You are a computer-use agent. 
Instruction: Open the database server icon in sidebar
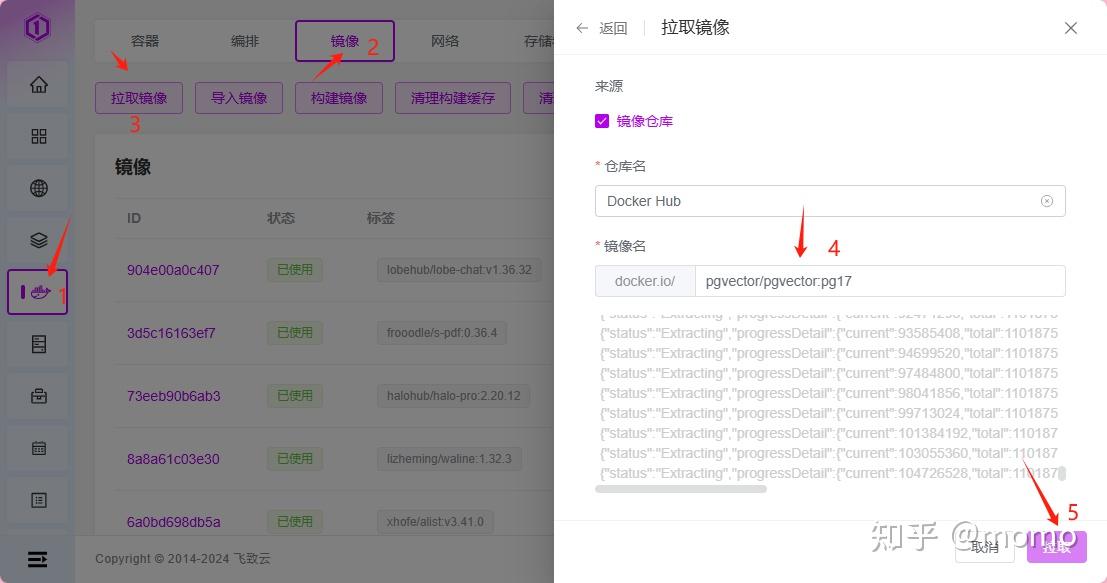pos(37,343)
